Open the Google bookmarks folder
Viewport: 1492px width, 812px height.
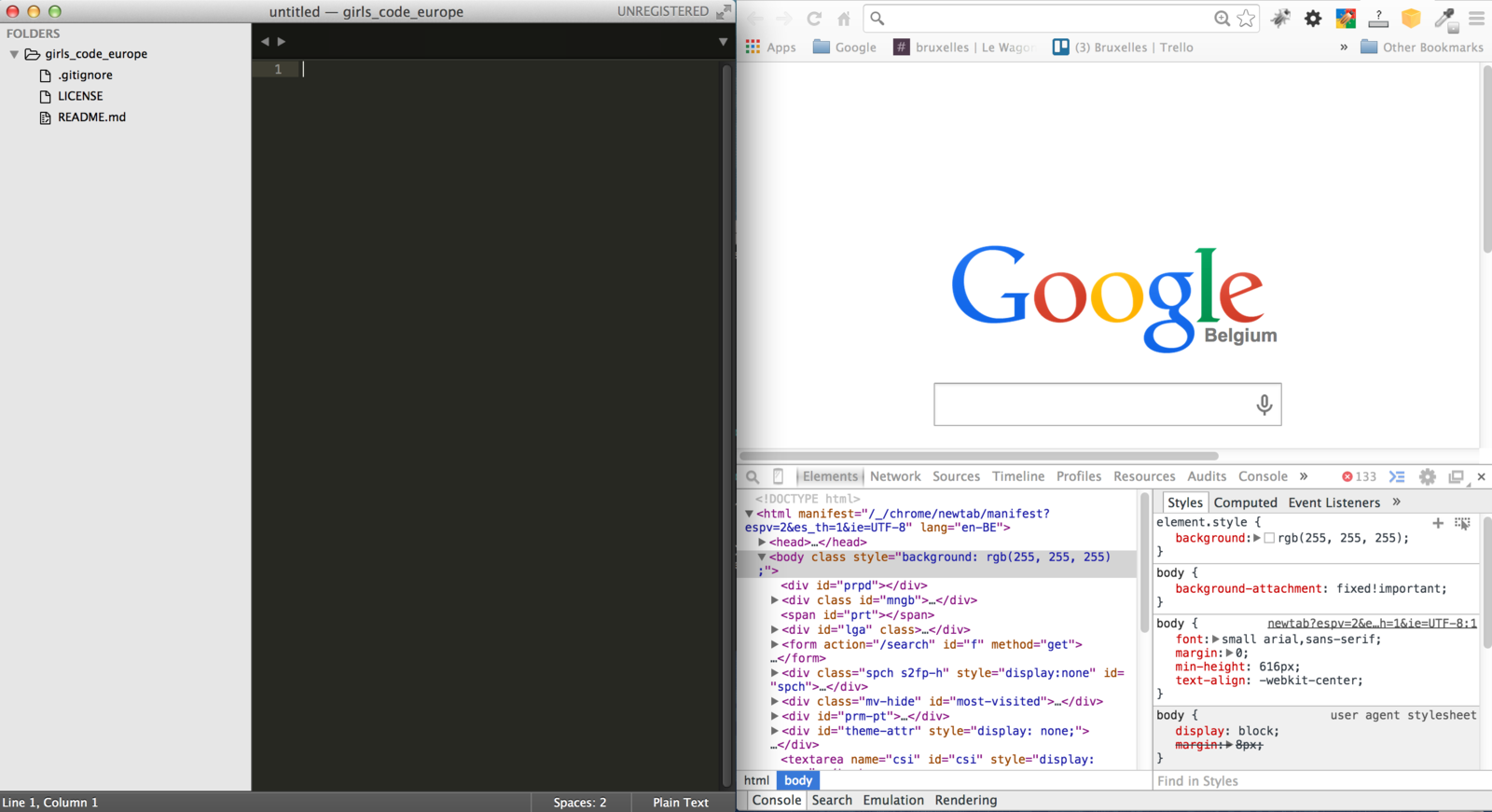click(x=845, y=47)
